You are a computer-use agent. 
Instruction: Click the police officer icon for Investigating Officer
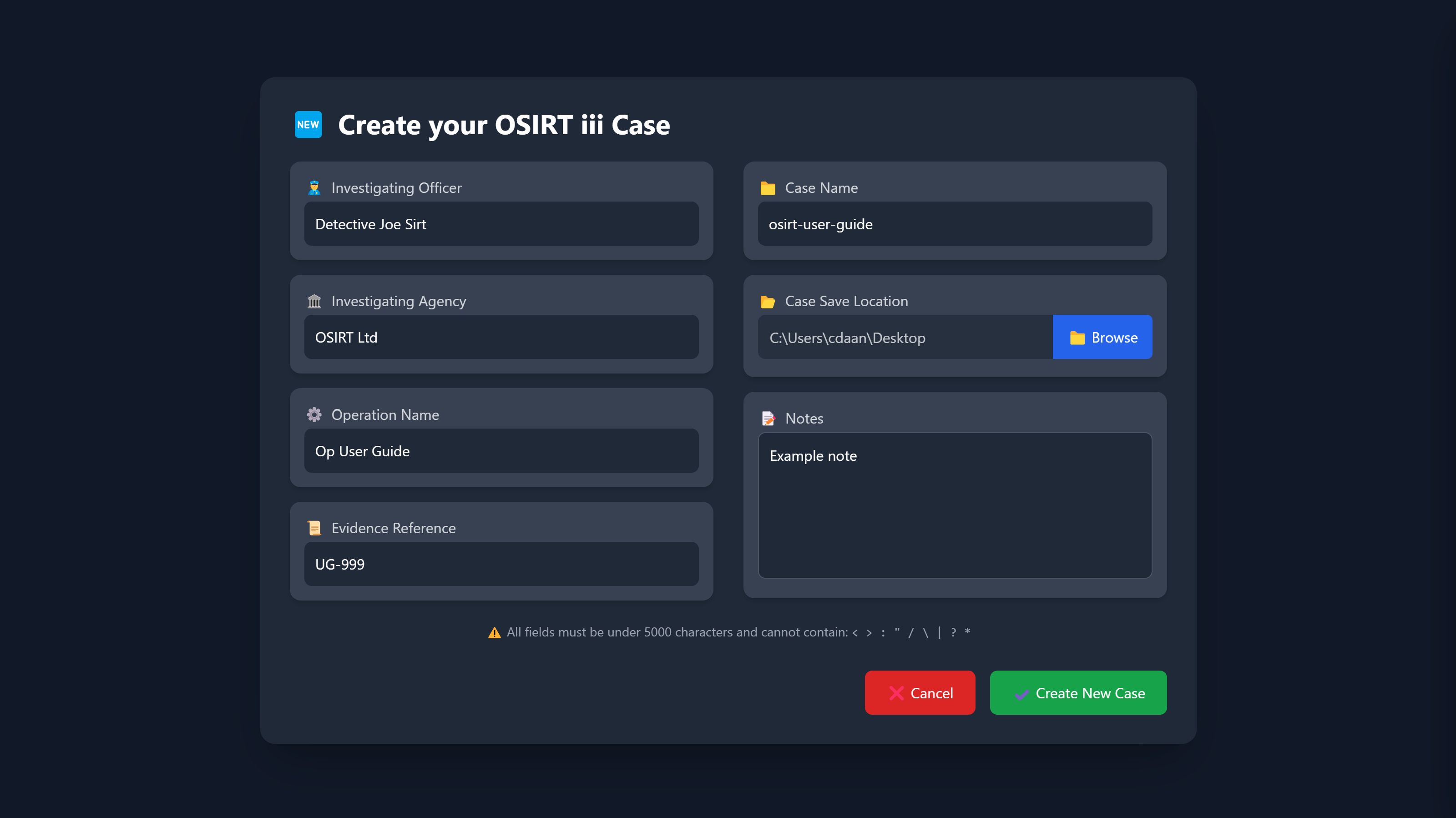coord(314,188)
